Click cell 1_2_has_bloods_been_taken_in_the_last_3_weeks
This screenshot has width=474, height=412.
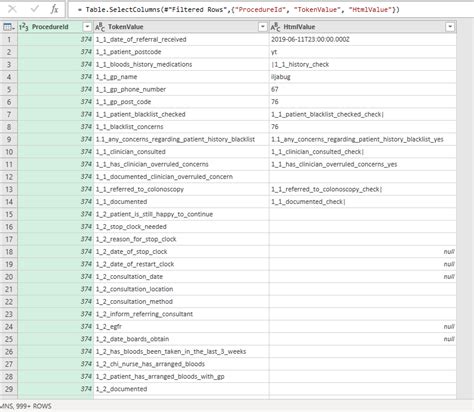181,351
